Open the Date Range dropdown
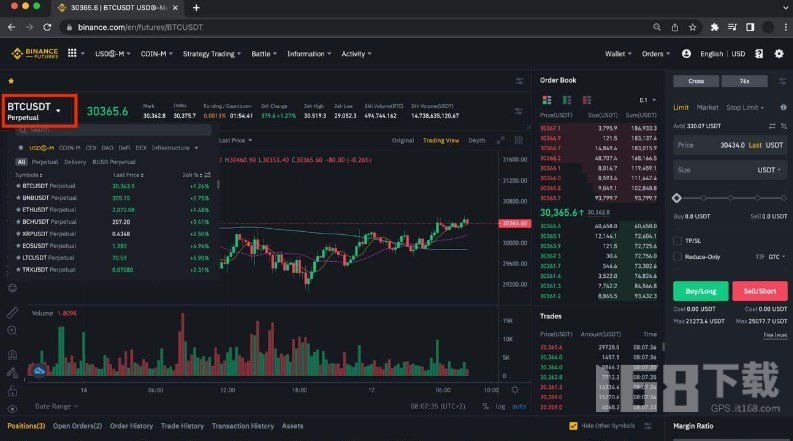Image resolution: width=793 pixels, height=441 pixels. pyautogui.click(x=57, y=406)
